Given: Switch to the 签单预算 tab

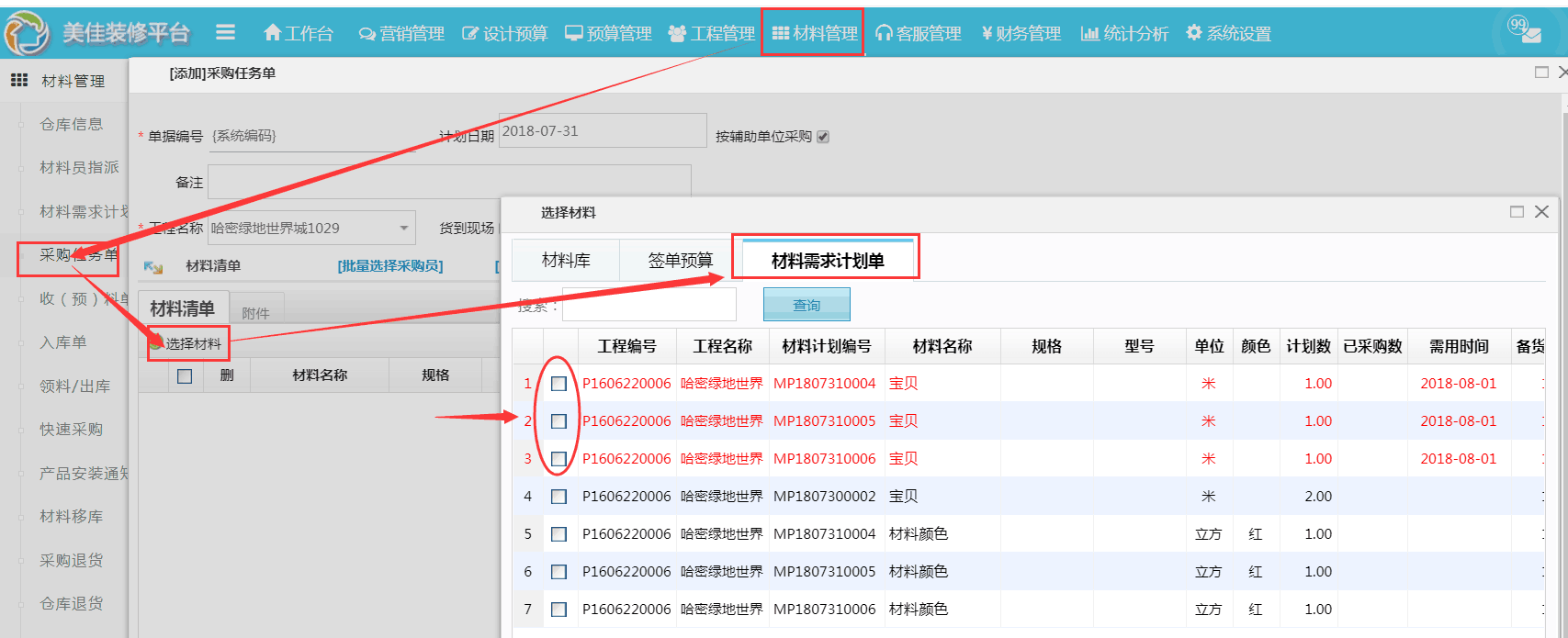Looking at the screenshot, I should pos(680,261).
